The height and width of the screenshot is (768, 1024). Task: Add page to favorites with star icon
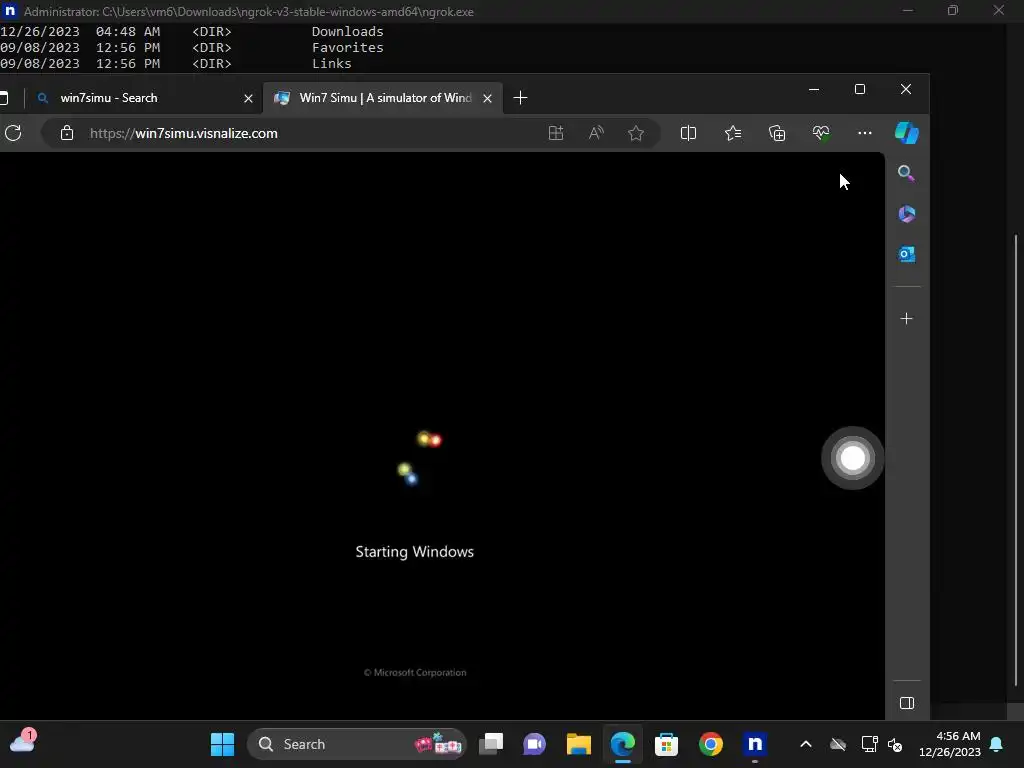[635, 133]
